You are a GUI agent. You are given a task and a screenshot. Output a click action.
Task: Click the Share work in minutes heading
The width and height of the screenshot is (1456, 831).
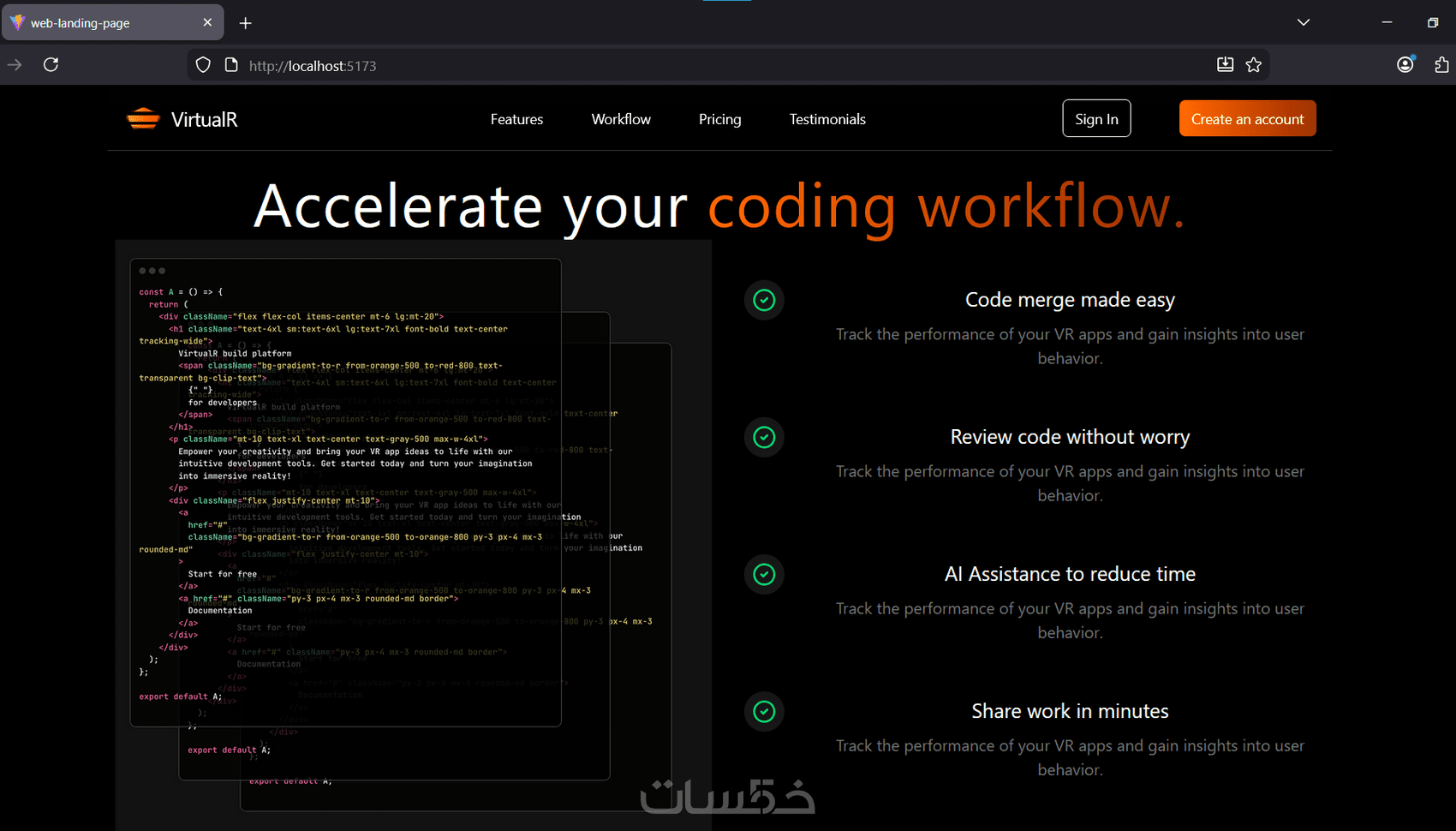[1070, 711]
